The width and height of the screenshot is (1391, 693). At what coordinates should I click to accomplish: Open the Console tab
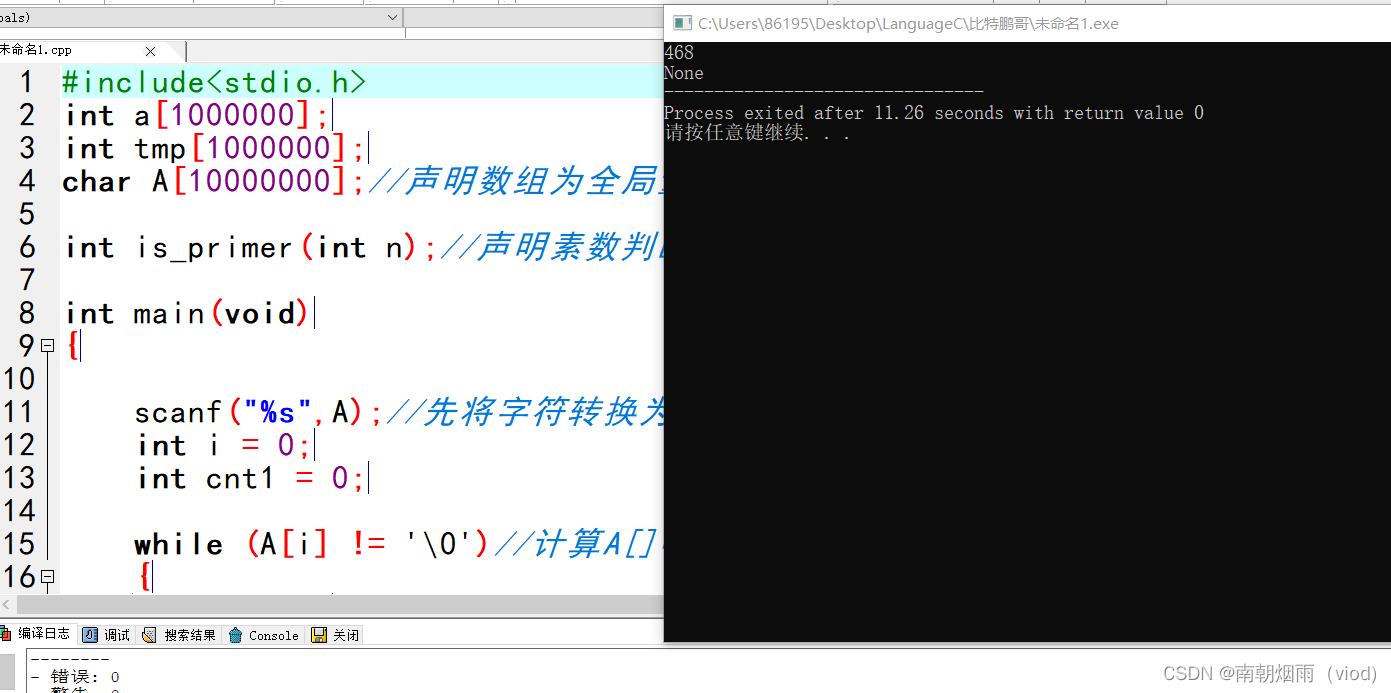click(x=264, y=635)
